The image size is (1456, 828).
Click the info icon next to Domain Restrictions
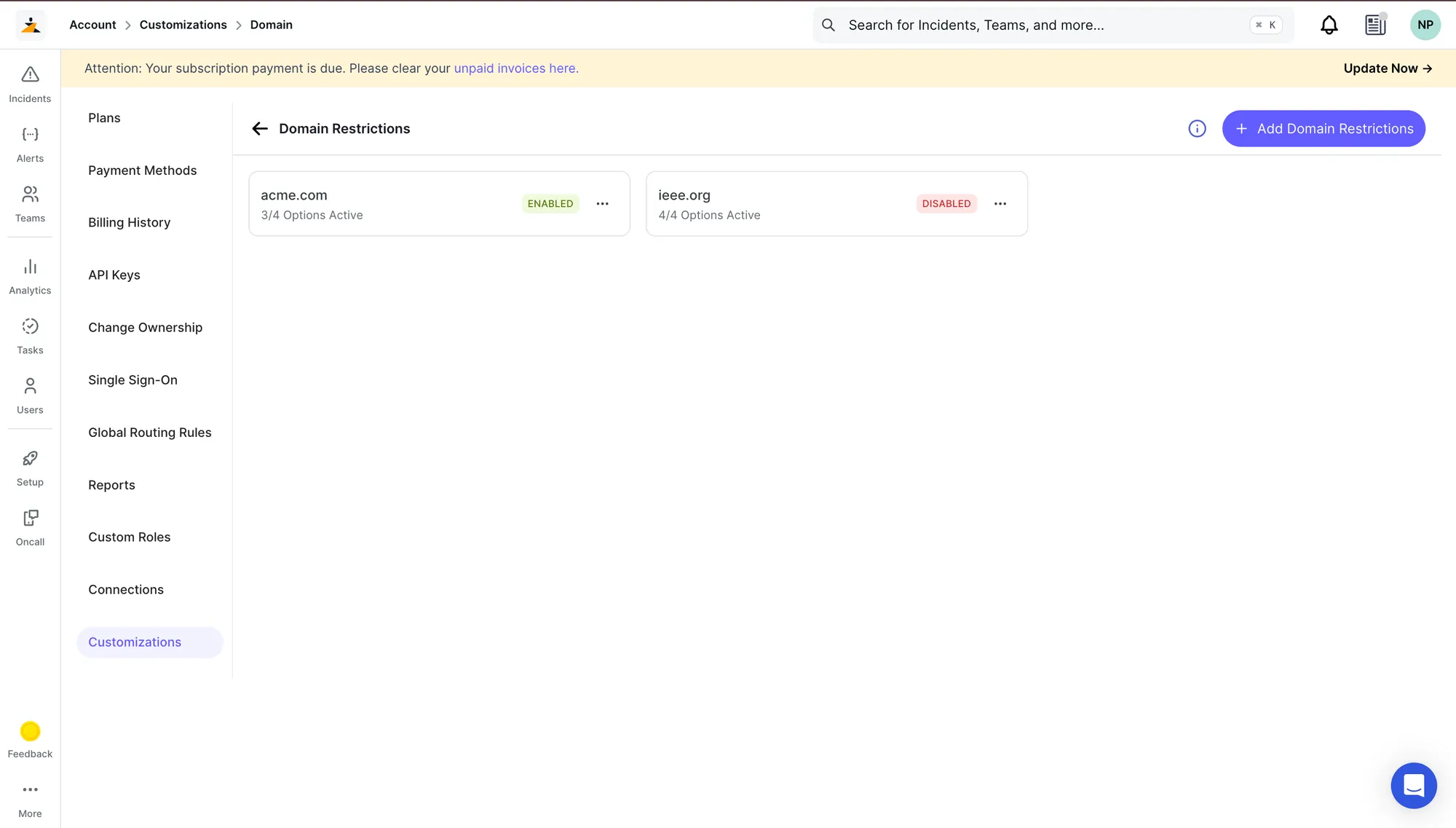[1197, 128]
